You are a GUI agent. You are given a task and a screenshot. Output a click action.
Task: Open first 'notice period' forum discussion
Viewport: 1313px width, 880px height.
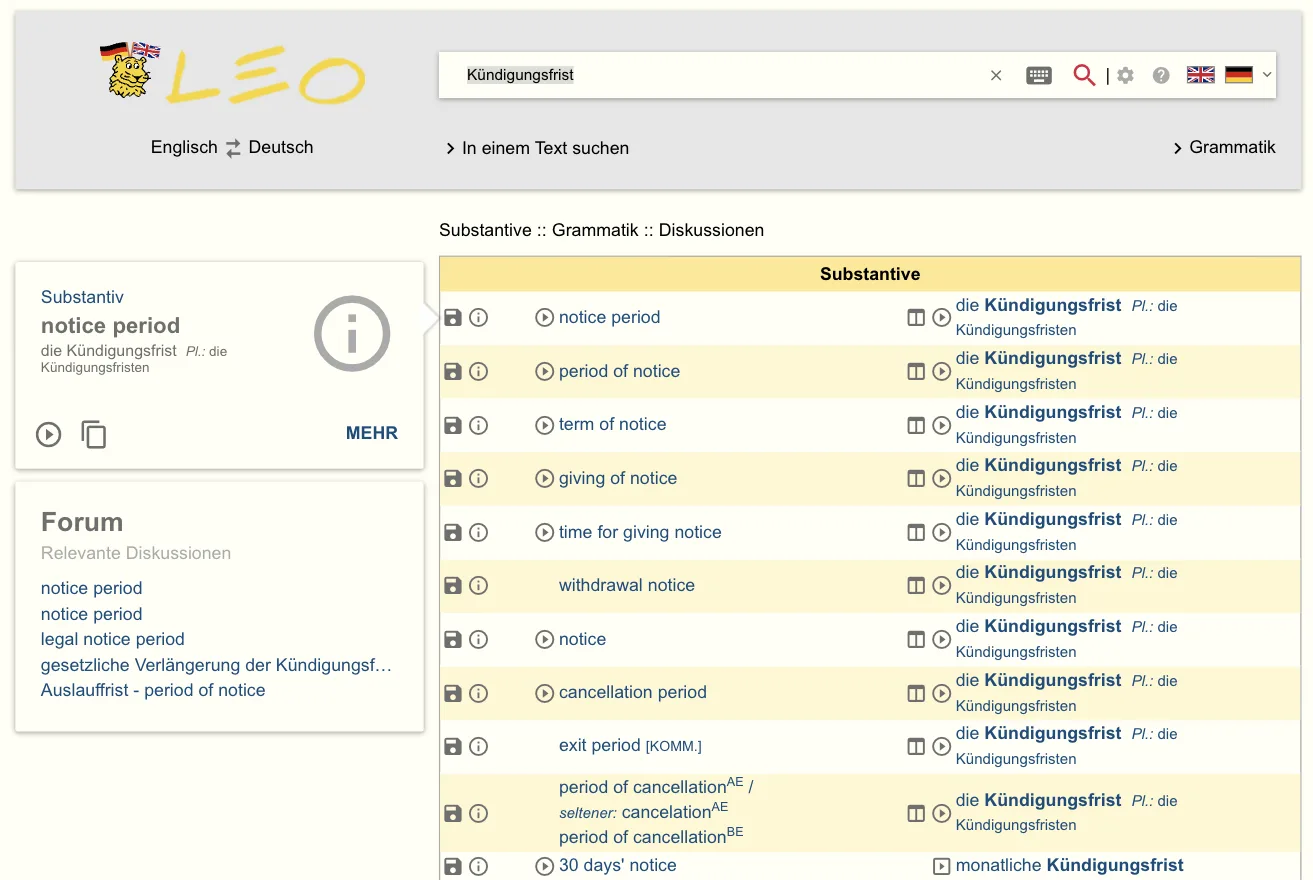(x=91, y=588)
